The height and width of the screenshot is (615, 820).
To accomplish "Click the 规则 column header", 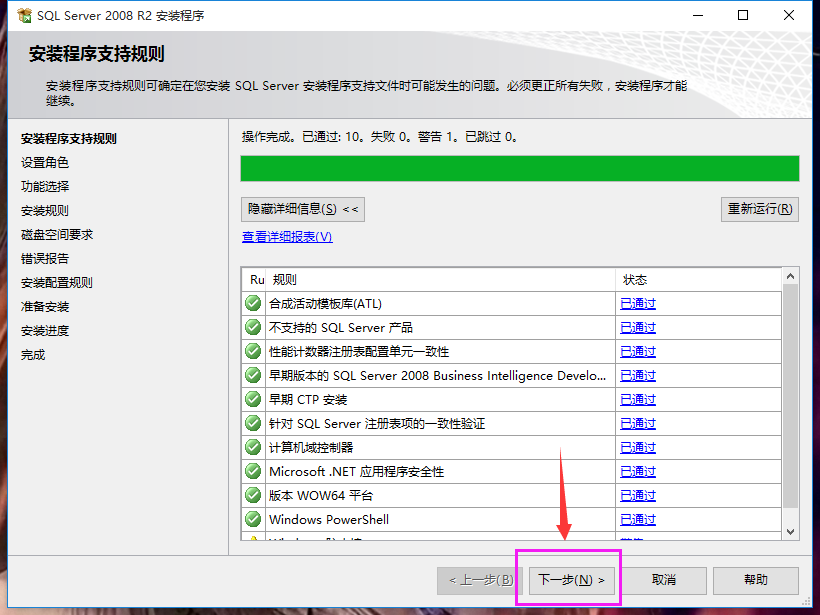I will tap(440, 280).
